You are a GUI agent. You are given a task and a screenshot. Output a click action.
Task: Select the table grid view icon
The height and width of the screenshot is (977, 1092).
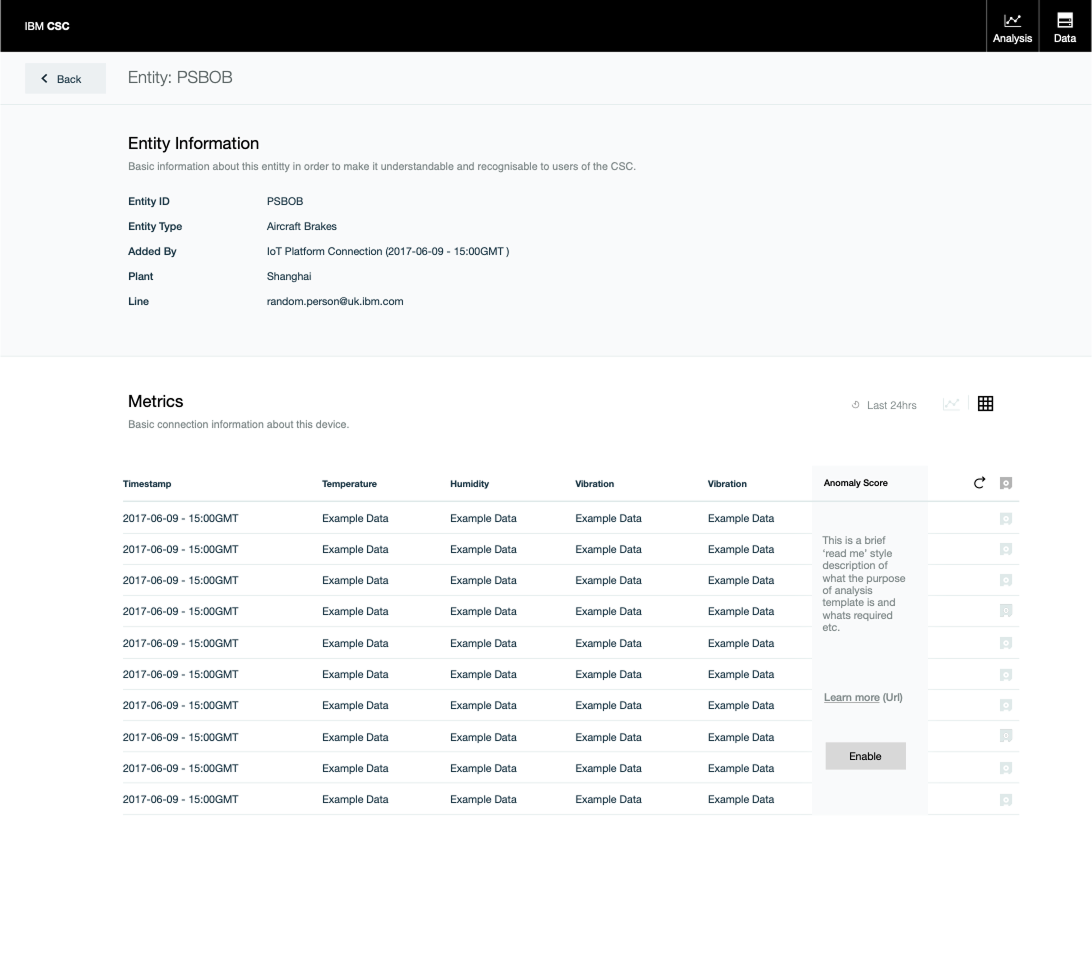(x=985, y=403)
